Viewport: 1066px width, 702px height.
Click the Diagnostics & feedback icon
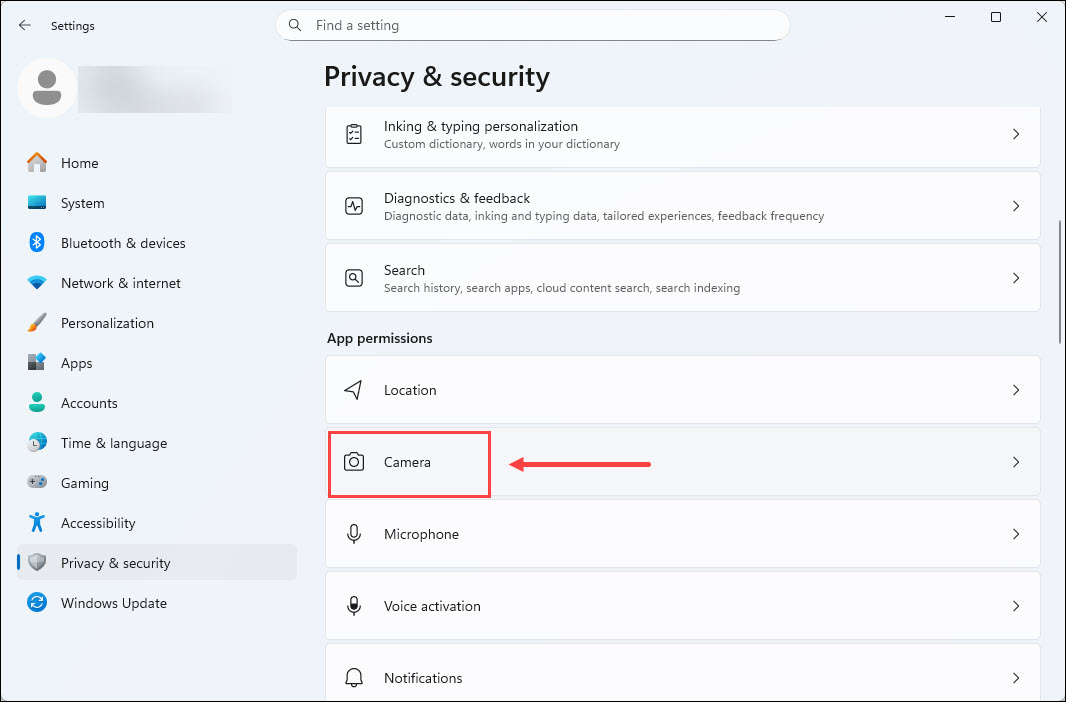[354, 206]
